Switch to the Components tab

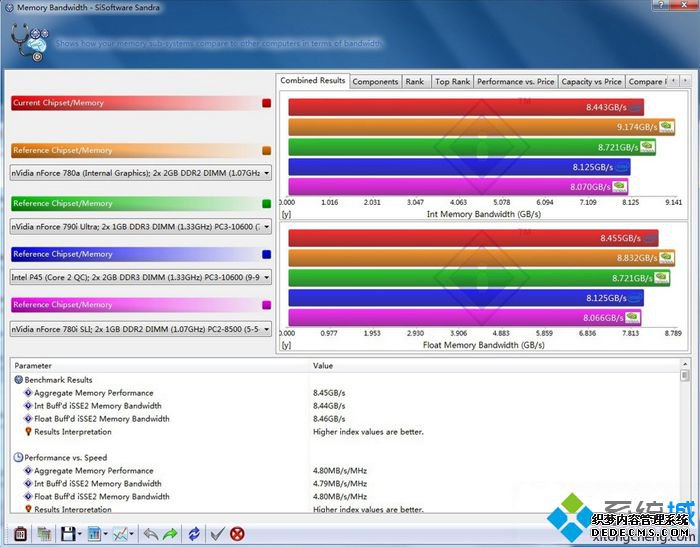click(375, 82)
